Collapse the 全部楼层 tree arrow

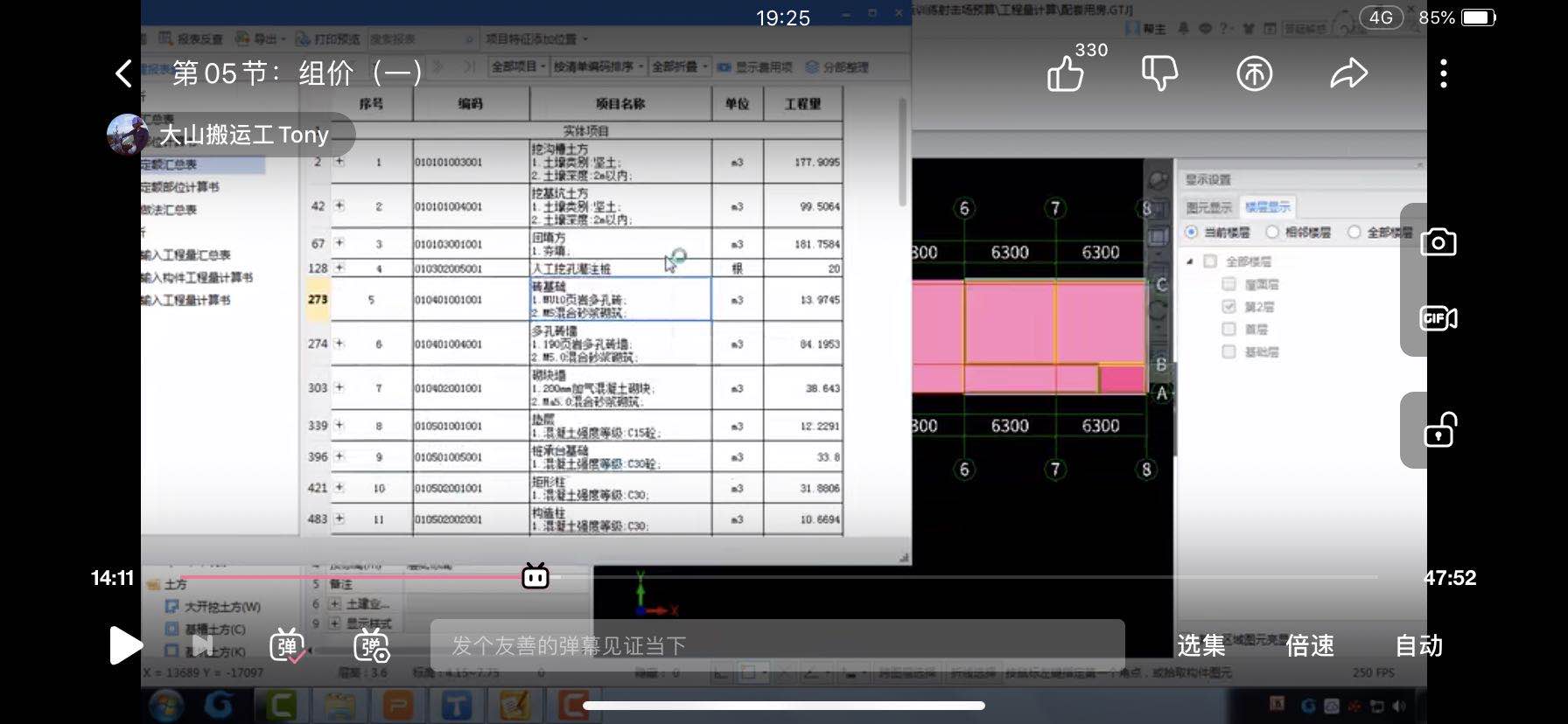[x=1190, y=261]
